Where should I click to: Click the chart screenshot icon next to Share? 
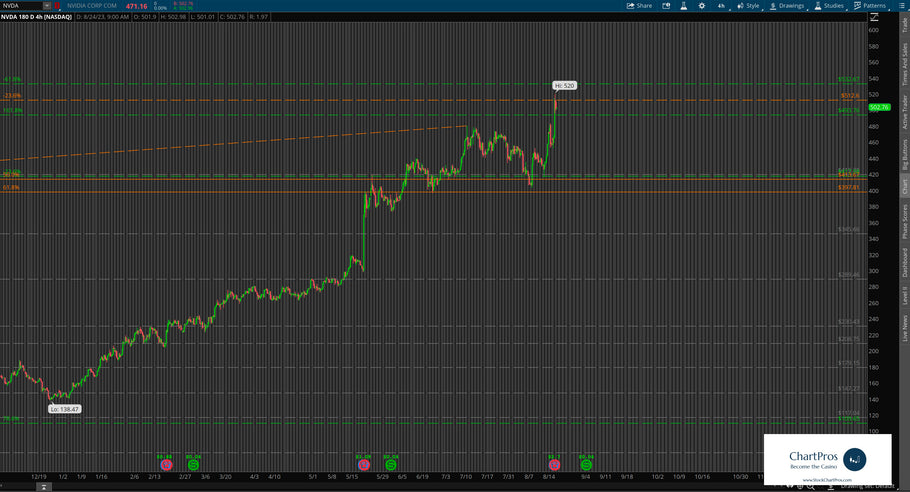(666, 6)
